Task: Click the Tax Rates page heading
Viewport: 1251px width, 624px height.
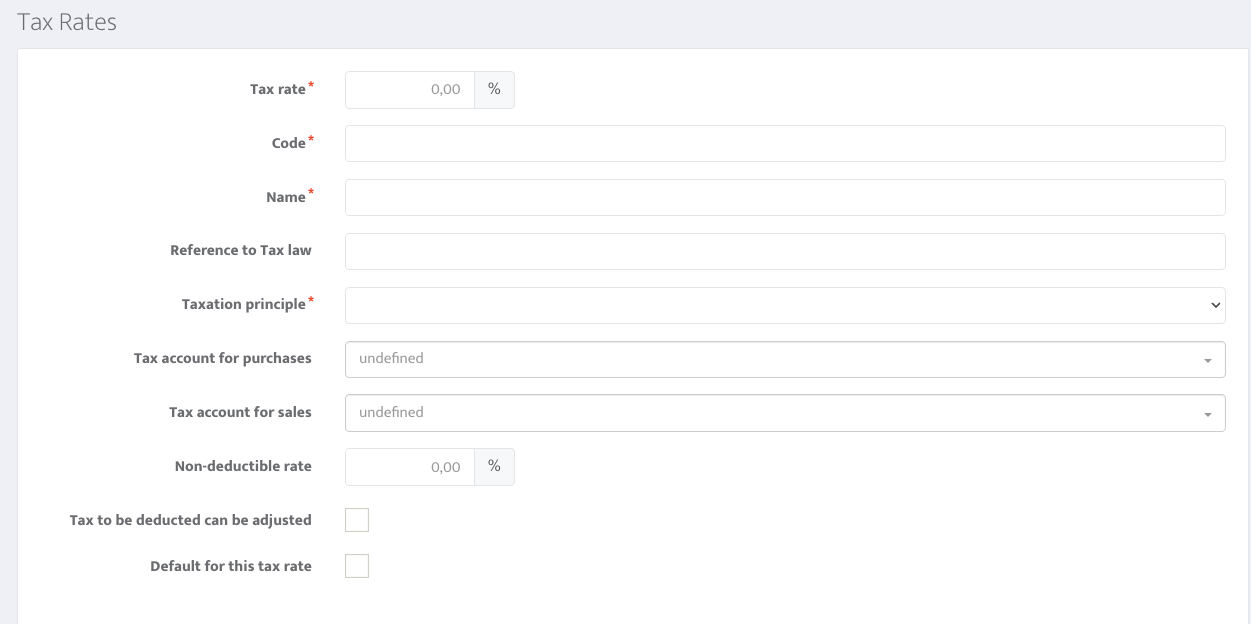Action: tap(67, 22)
